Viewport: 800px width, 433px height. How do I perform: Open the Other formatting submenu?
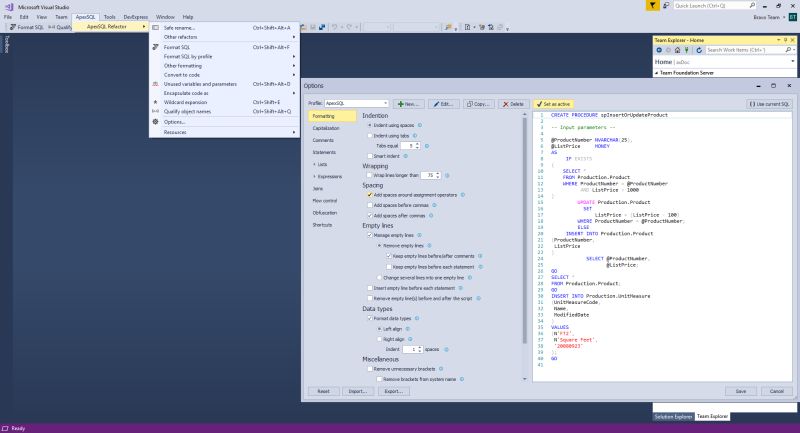pyautogui.click(x=224, y=66)
